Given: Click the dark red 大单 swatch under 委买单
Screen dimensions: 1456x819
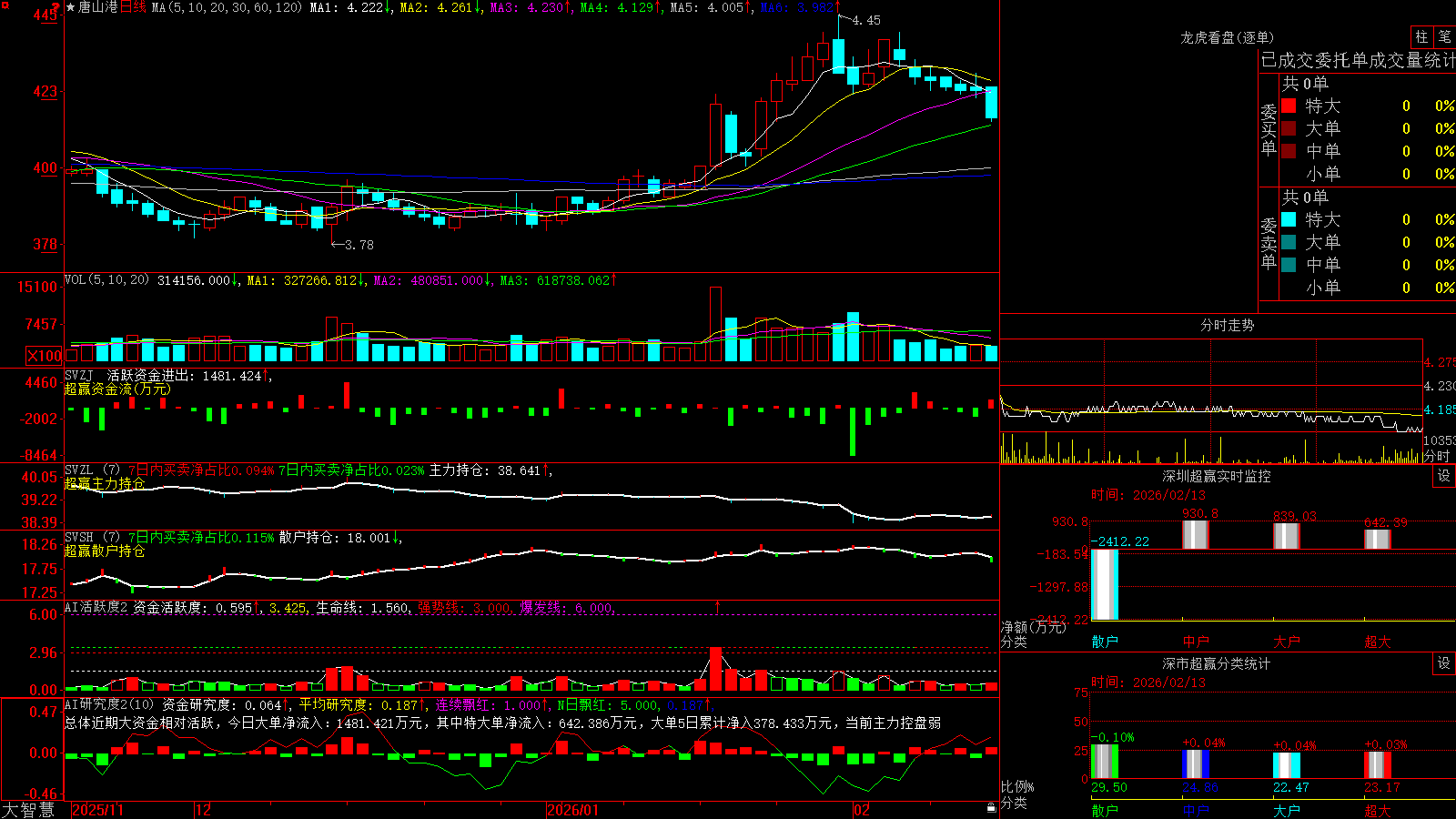Looking at the screenshot, I should click(1289, 128).
